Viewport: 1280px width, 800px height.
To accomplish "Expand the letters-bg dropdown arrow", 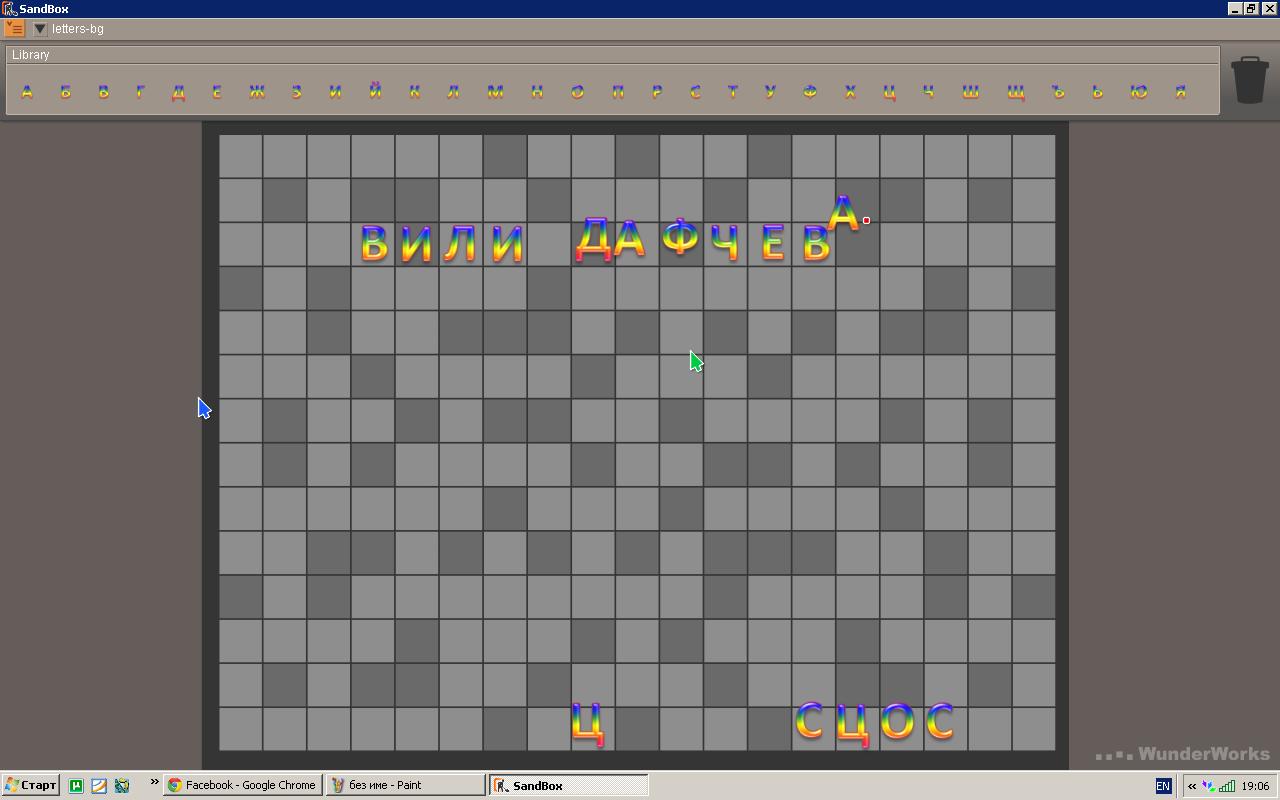I will click(40, 29).
